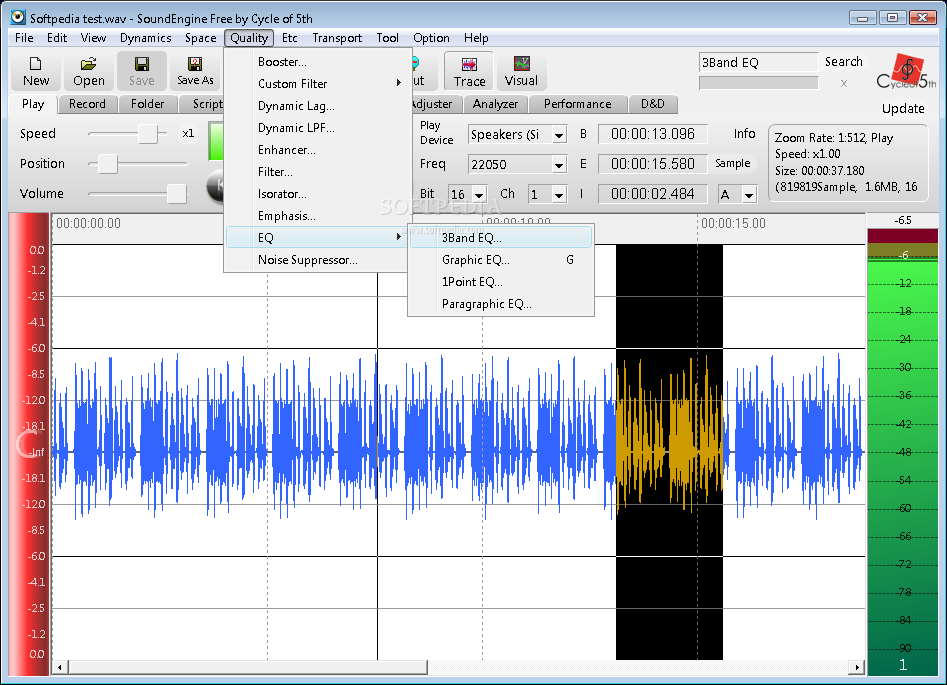This screenshot has width=947, height=685.
Task: Open the Freq 22050 dropdown
Action: [x=559, y=164]
